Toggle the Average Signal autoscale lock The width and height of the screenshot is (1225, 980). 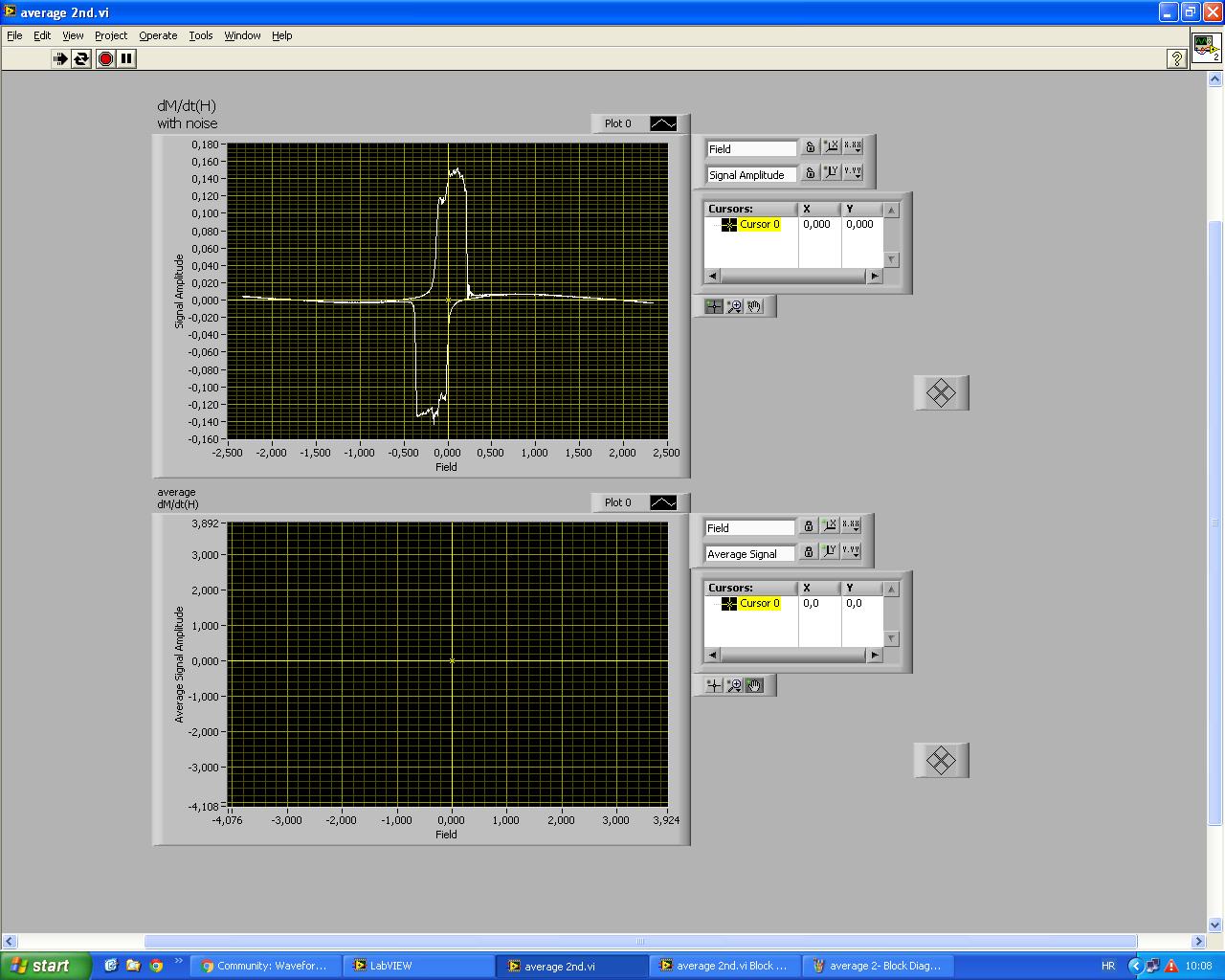(808, 552)
